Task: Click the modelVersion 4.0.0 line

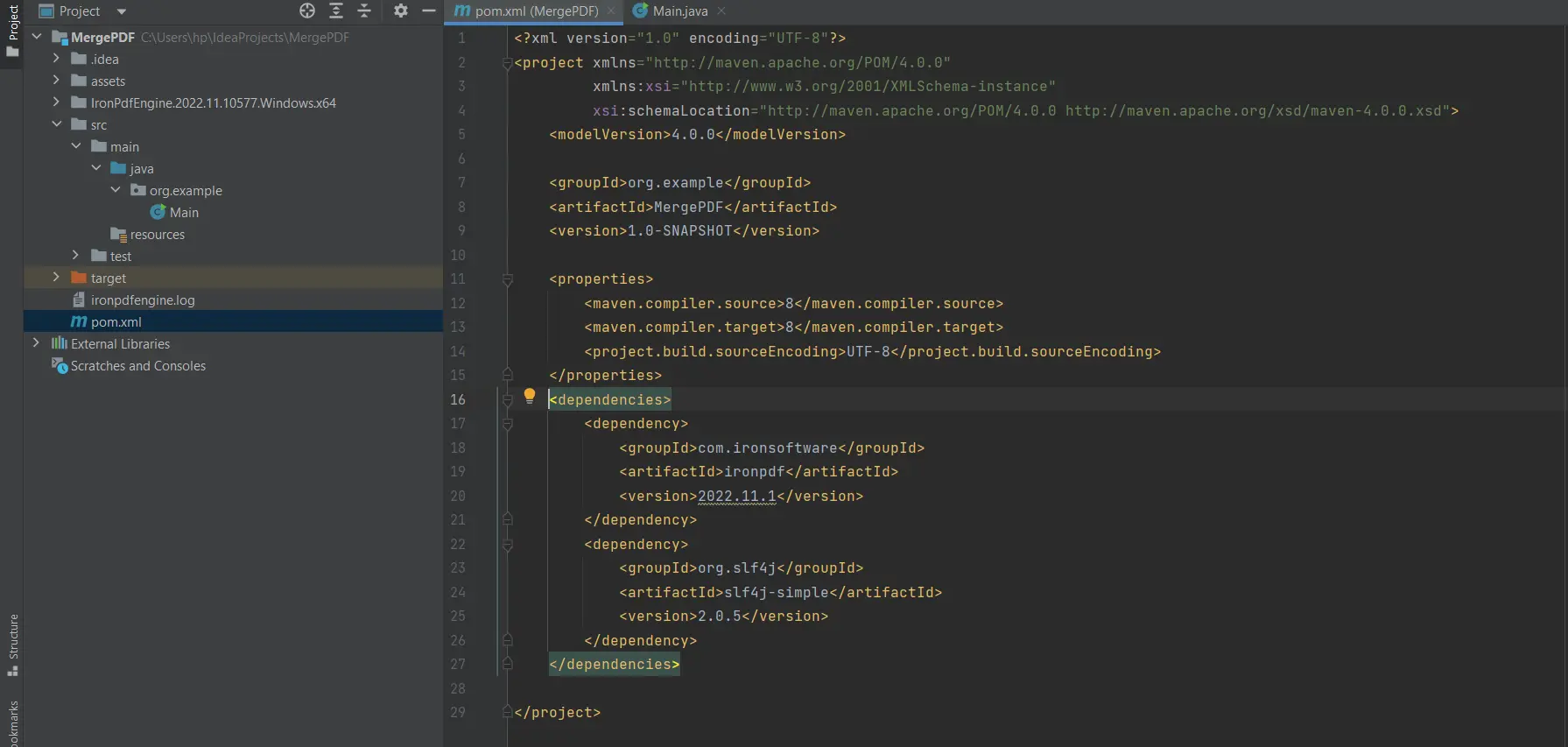Action: click(x=698, y=135)
